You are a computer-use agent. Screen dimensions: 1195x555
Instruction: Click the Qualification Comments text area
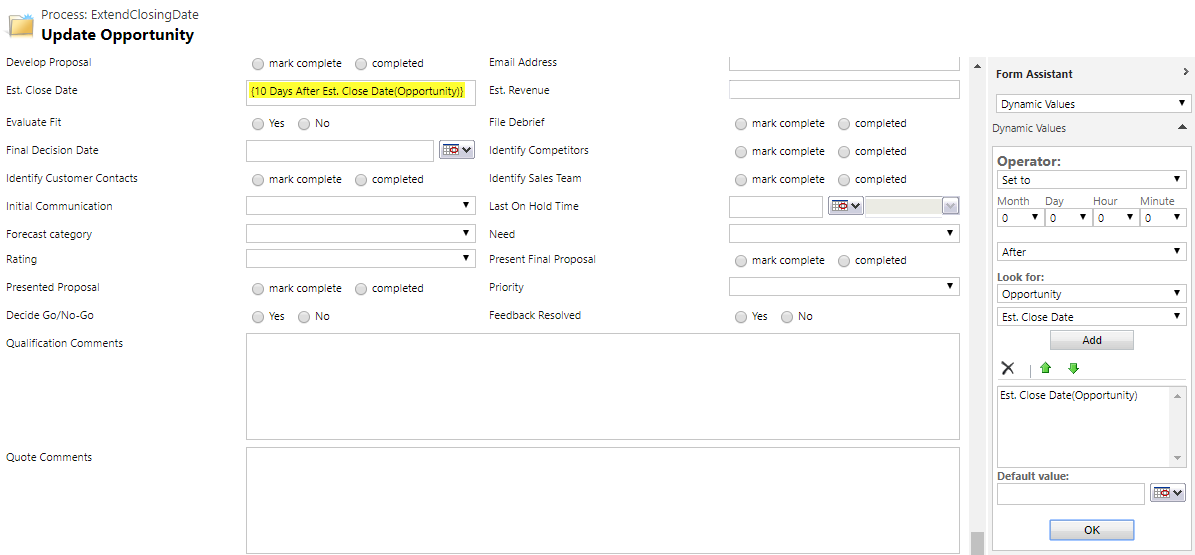coord(602,387)
